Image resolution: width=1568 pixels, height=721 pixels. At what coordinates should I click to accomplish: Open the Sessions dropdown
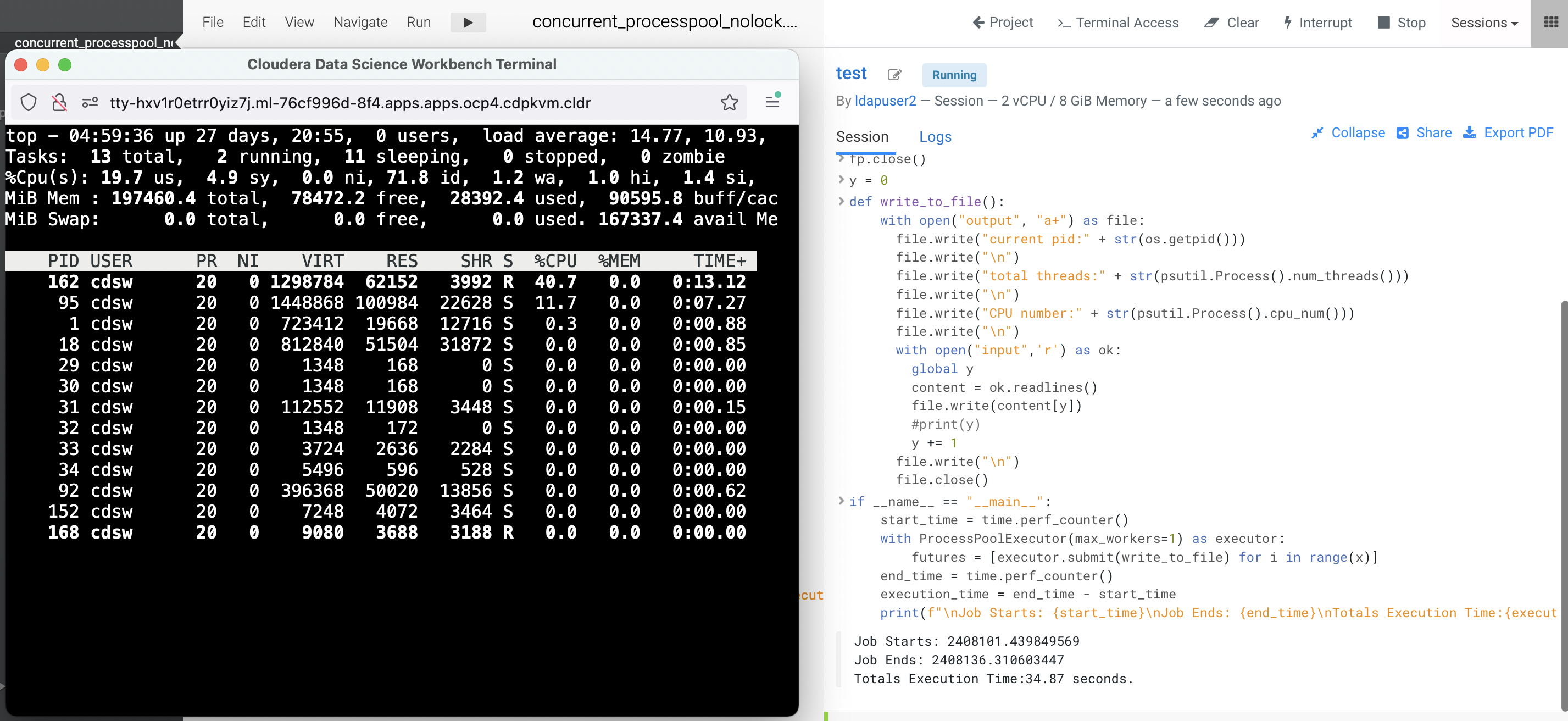(x=1483, y=23)
